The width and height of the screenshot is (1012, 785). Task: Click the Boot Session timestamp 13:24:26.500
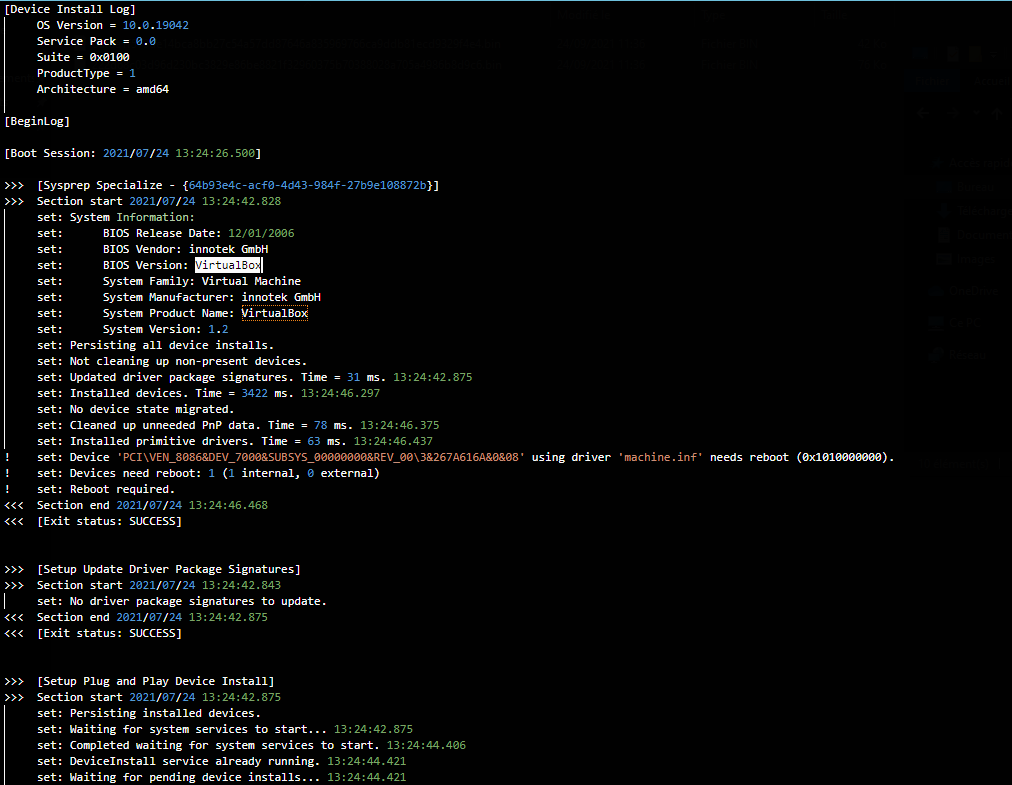tap(215, 153)
